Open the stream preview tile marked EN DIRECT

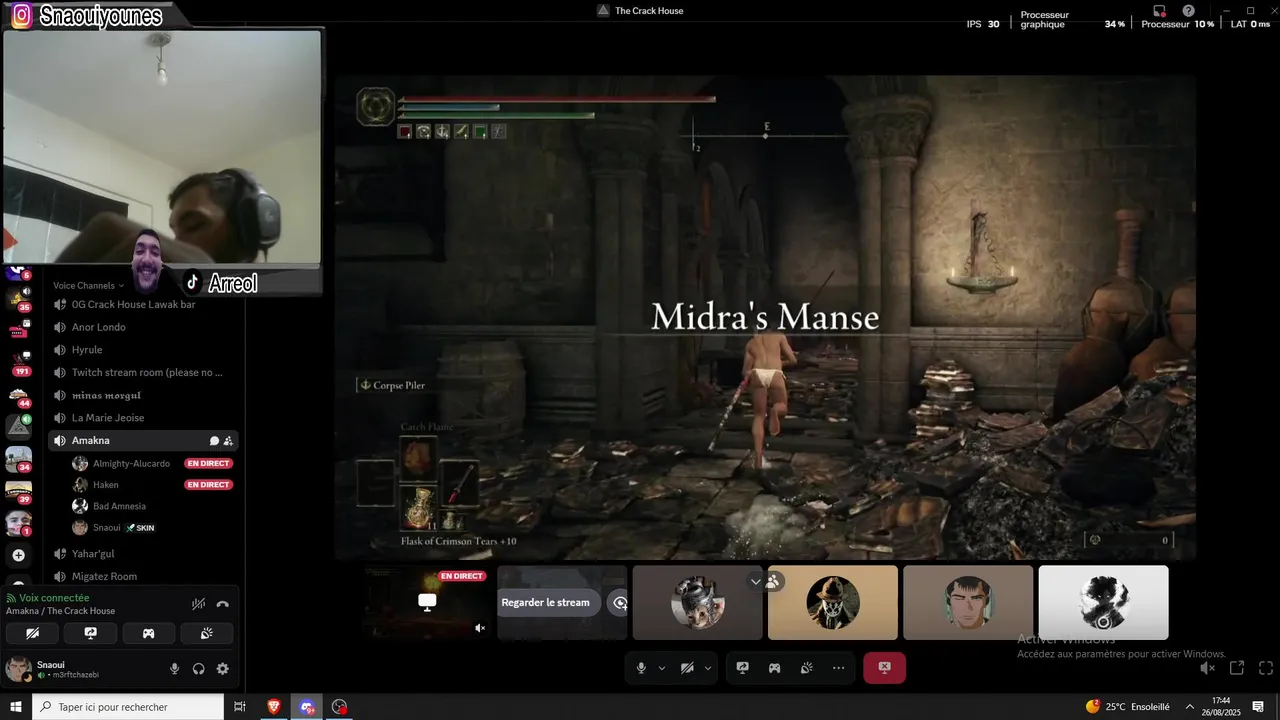427,602
